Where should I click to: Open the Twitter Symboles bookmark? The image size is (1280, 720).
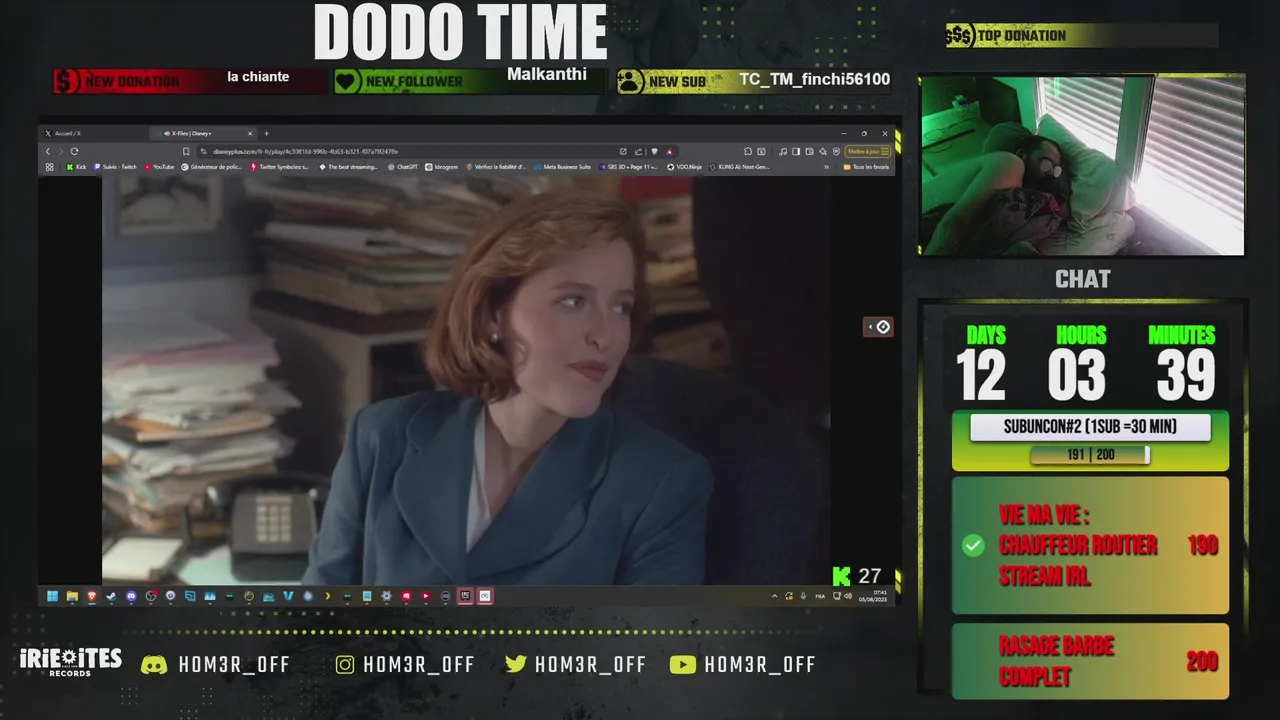pyautogui.click(x=280, y=167)
